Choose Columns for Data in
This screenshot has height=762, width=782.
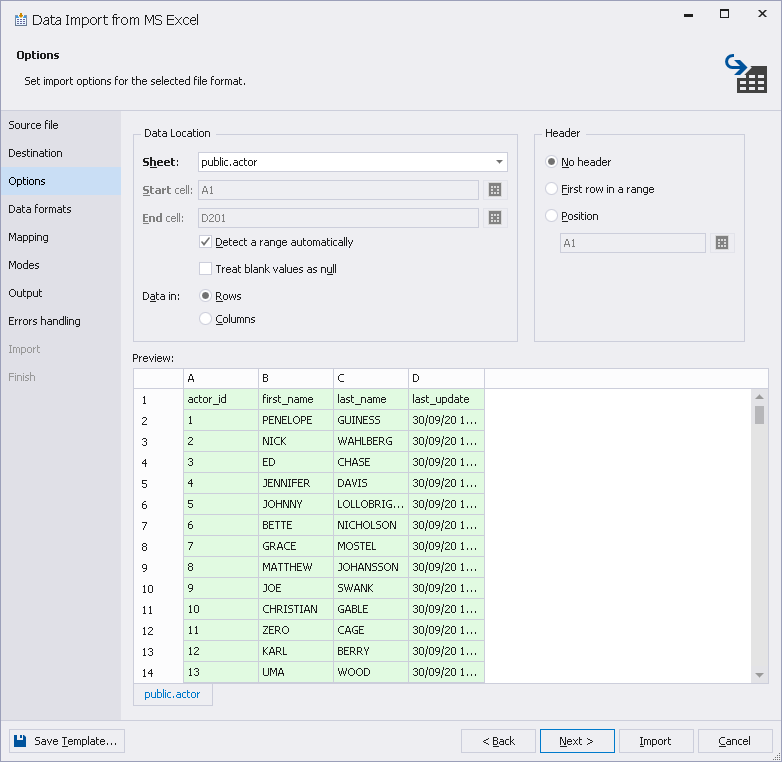(x=205, y=319)
